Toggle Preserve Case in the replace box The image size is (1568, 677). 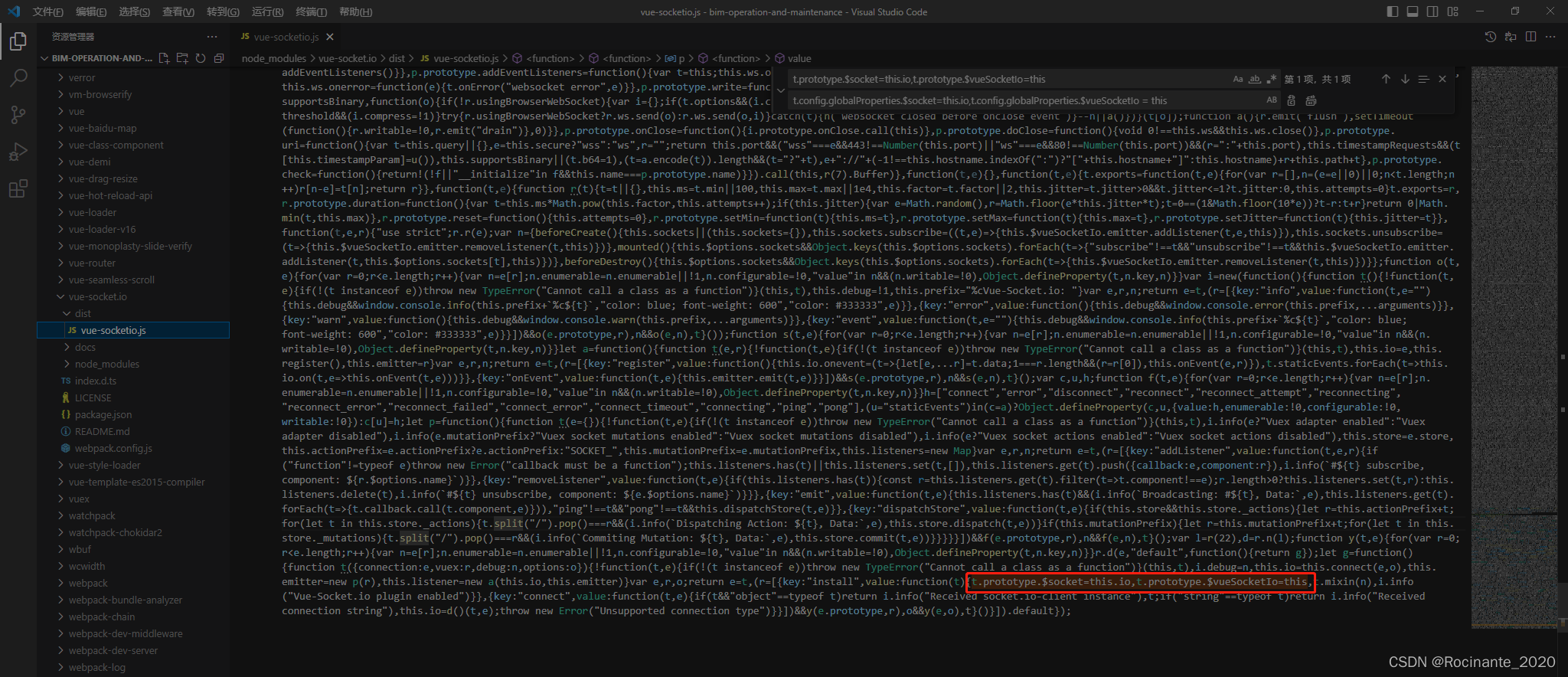click(1272, 100)
